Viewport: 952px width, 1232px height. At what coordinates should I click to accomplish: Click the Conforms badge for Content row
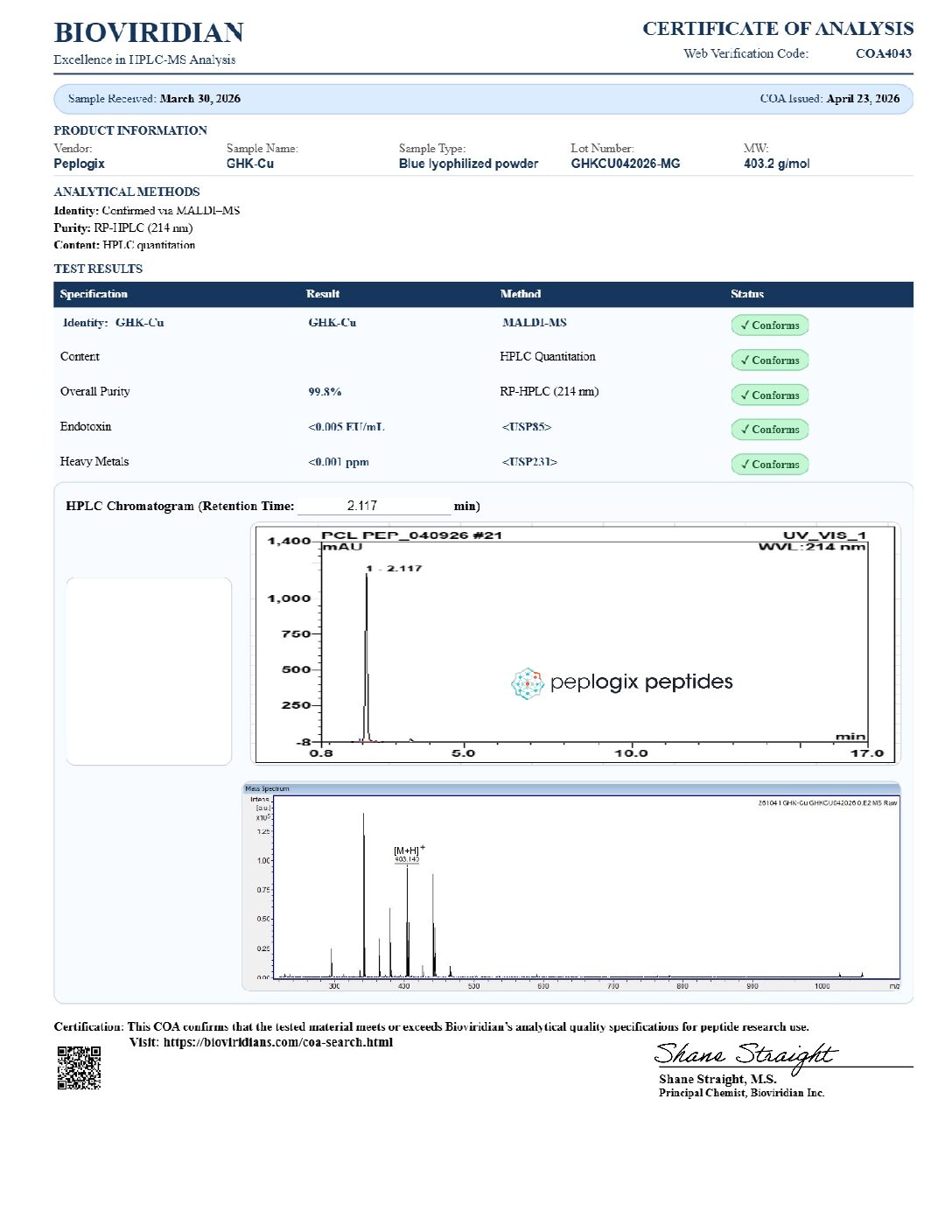pyautogui.click(x=770, y=360)
